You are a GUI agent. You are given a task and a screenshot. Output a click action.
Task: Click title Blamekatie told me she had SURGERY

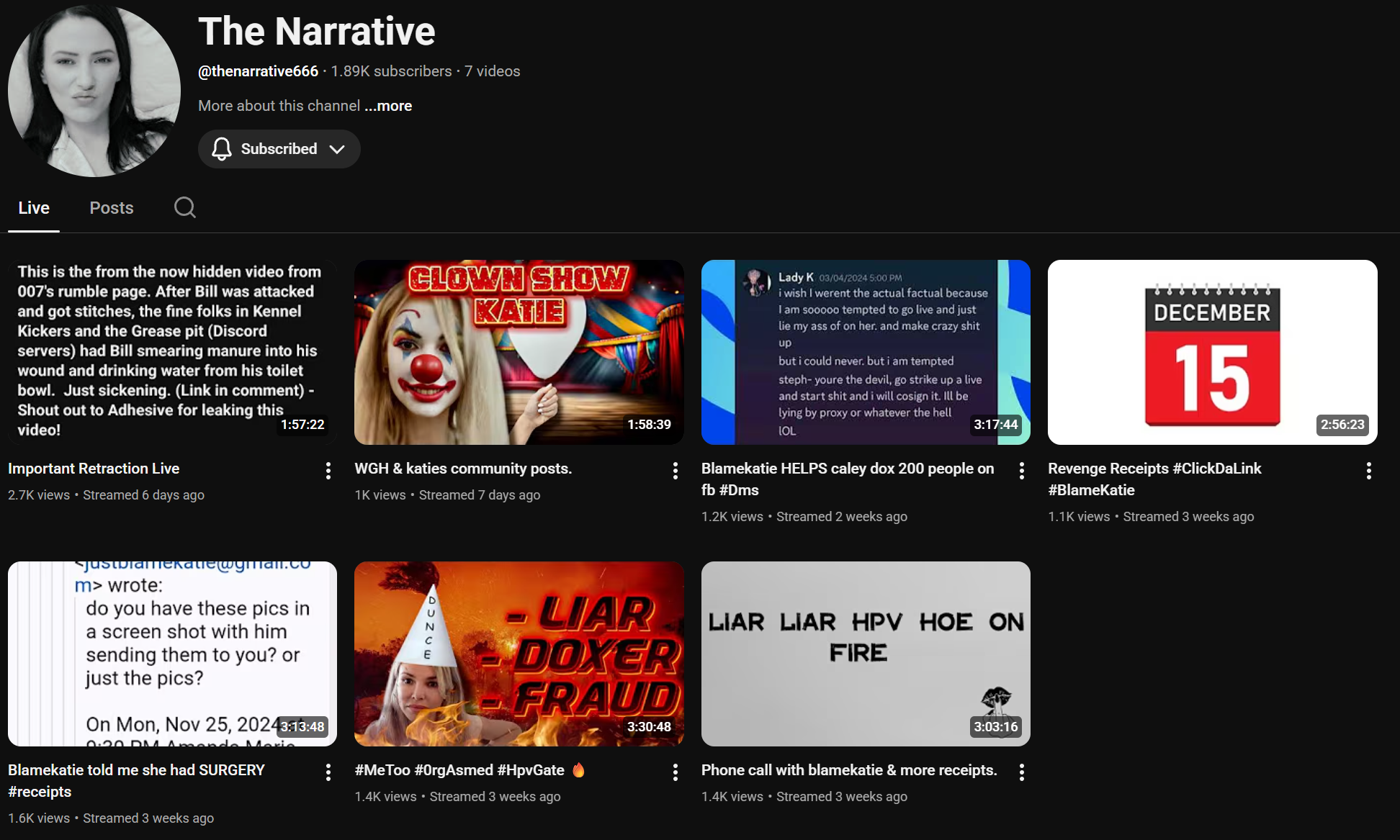tap(136, 781)
